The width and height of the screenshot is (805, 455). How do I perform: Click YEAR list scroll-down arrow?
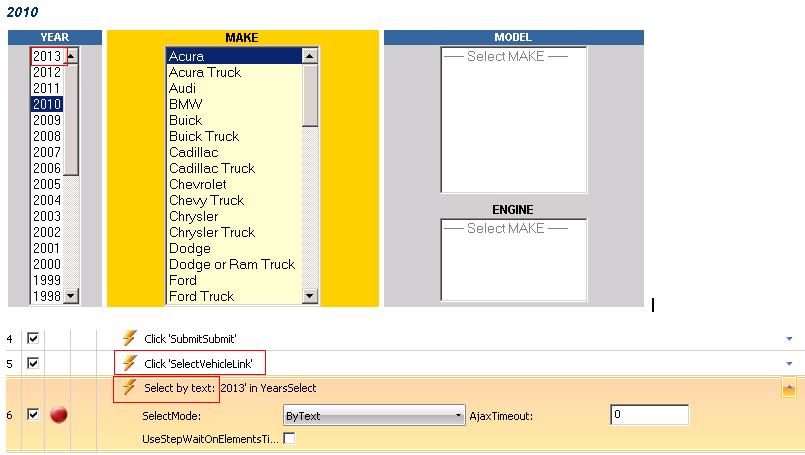click(x=71, y=296)
